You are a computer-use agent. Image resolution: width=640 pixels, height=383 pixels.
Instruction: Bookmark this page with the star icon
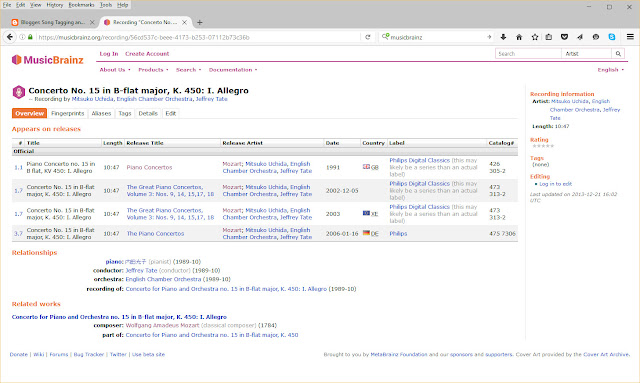pyautogui.click(x=535, y=37)
